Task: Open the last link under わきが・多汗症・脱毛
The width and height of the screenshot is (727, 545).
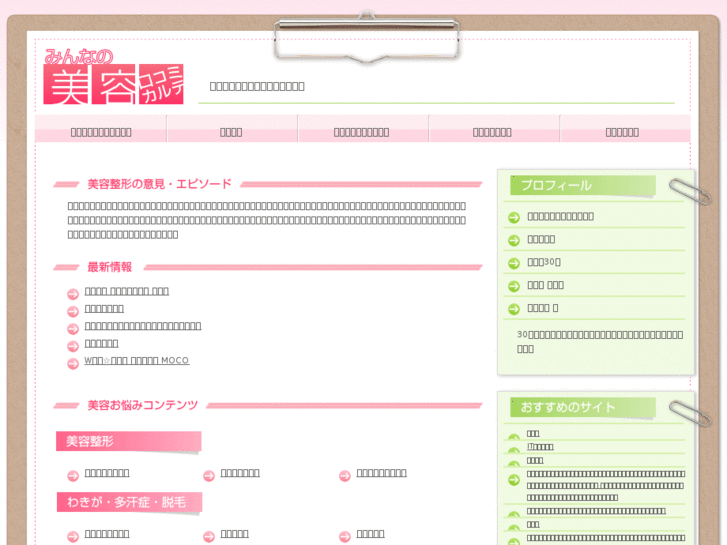Action: [370, 534]
